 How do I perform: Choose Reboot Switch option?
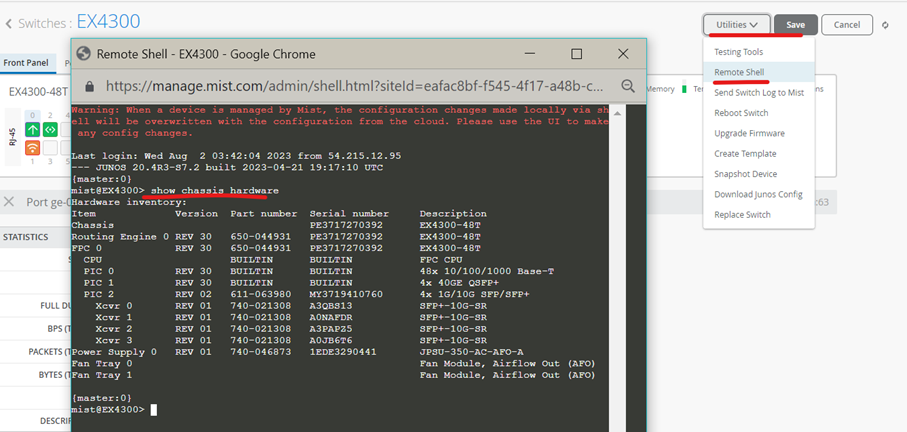[x=741, y=113]
